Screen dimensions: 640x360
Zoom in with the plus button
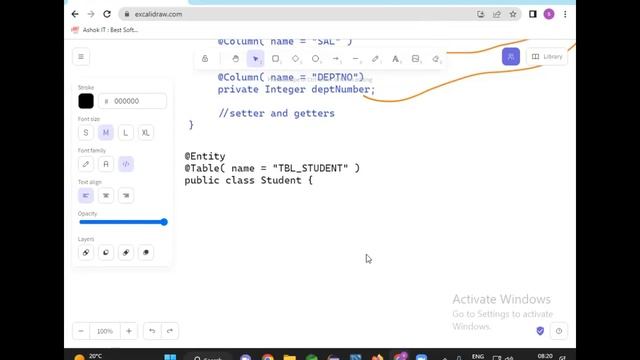pyautogui.click(x=129, y=331)
